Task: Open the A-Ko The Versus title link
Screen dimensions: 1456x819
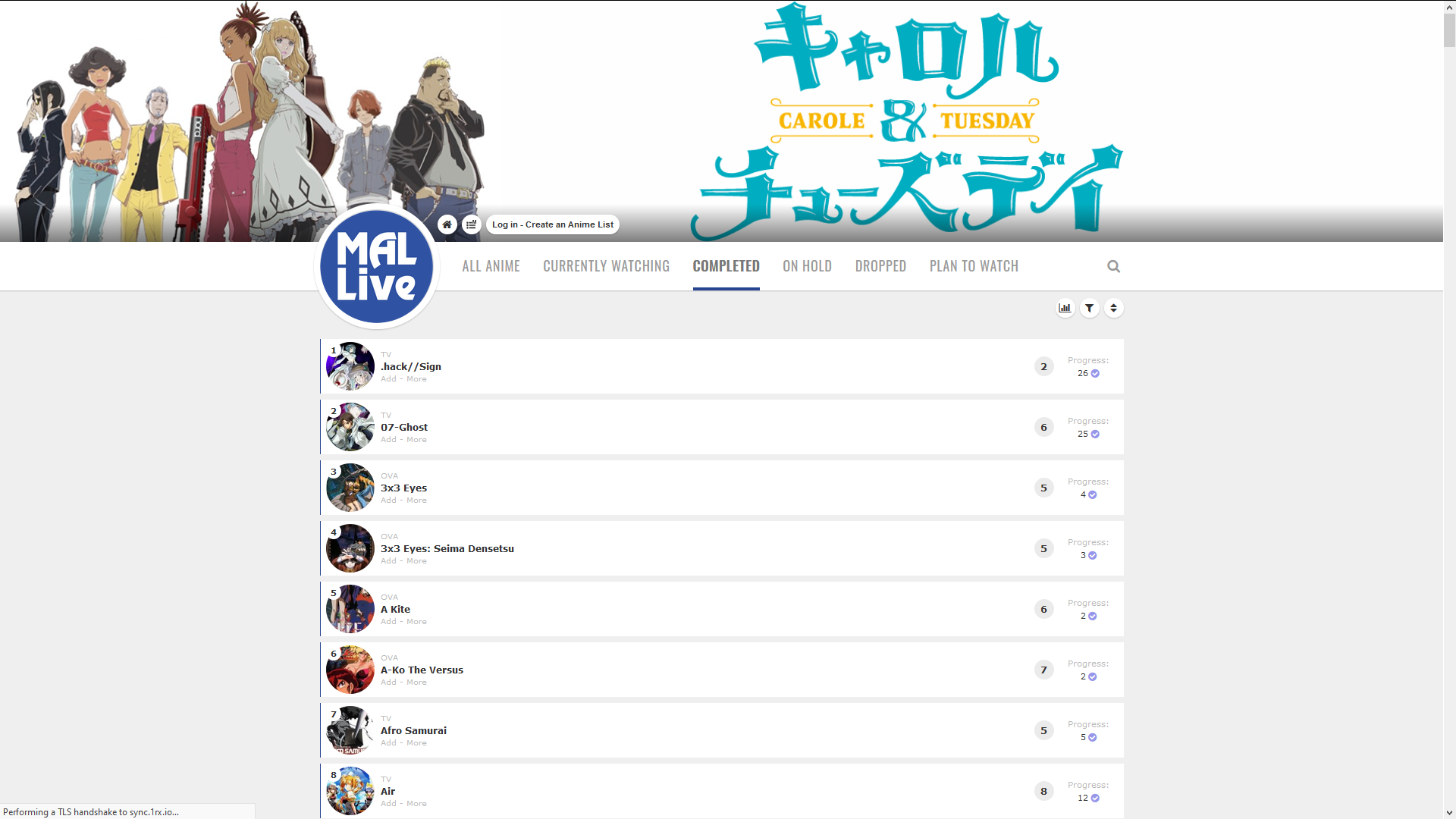Action: click(x=422, y=670)
